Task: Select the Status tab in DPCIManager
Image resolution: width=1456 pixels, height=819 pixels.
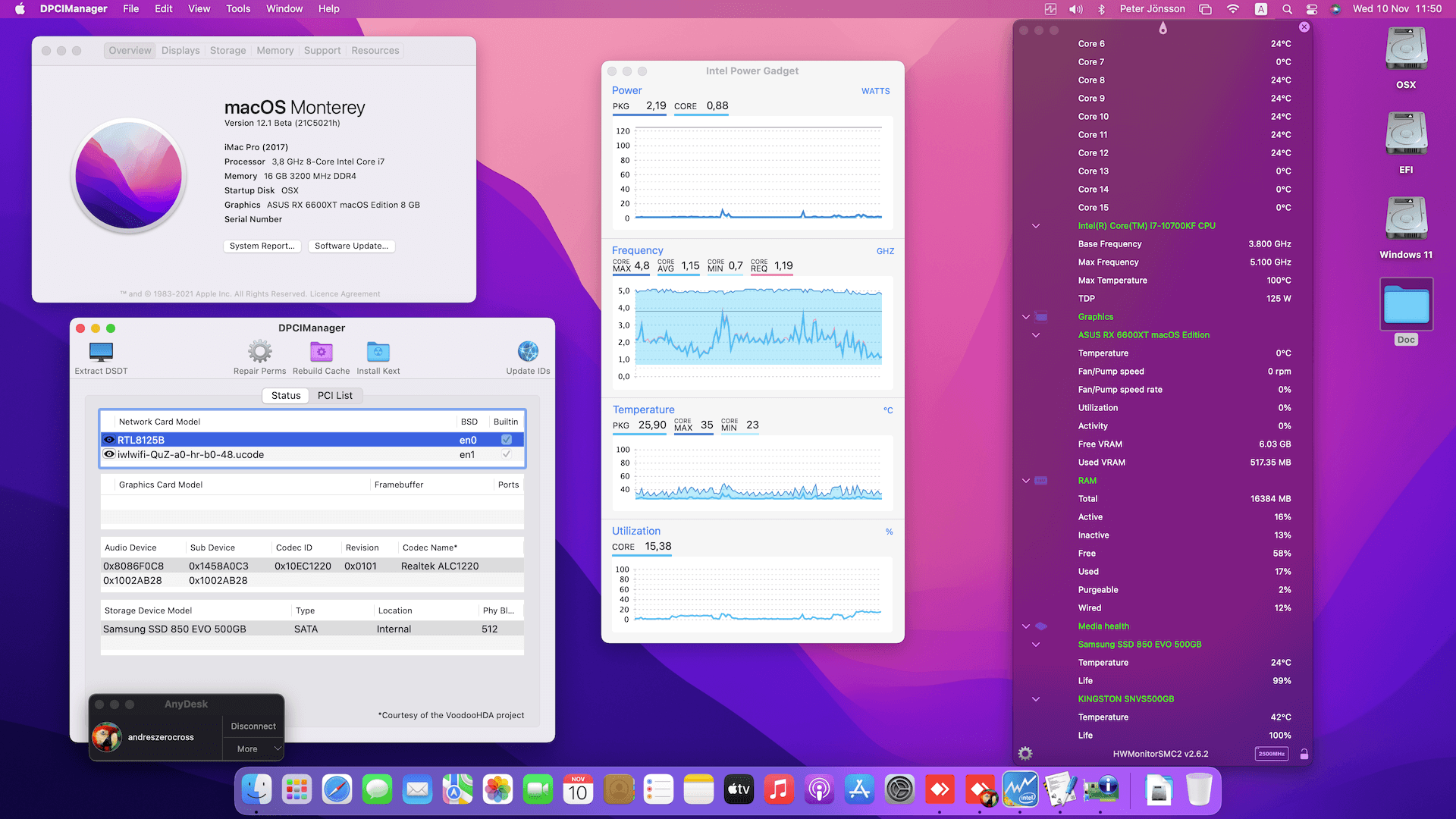Action: pos(286,396)
